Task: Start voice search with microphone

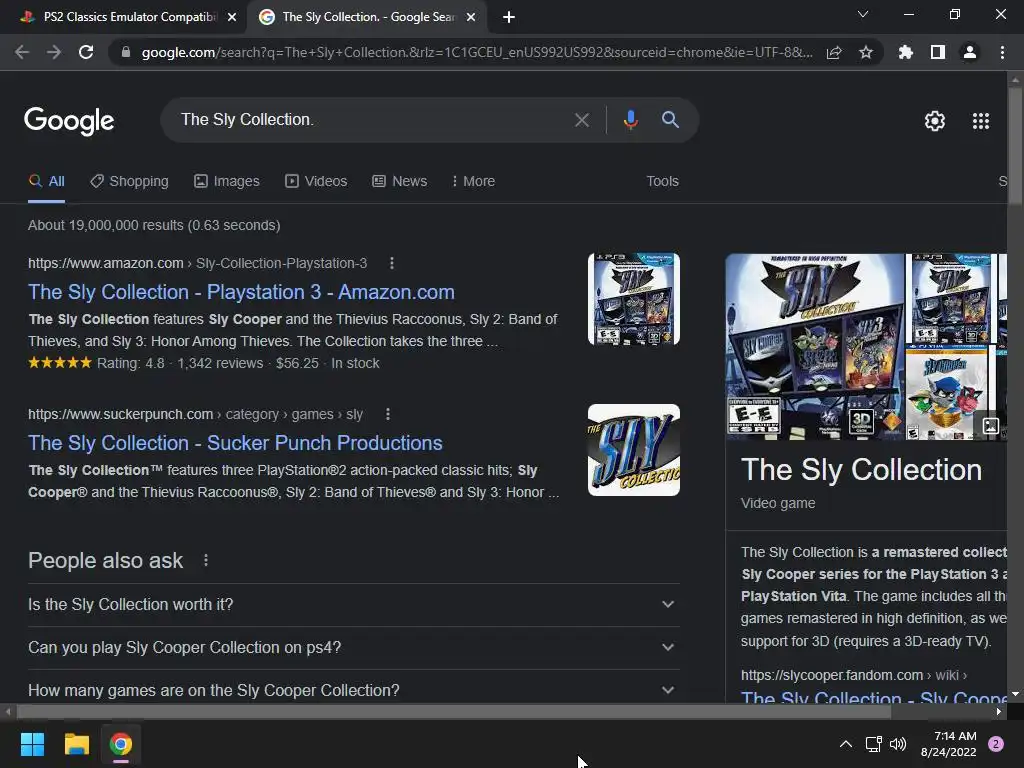Action: click(x=630, y=120)
